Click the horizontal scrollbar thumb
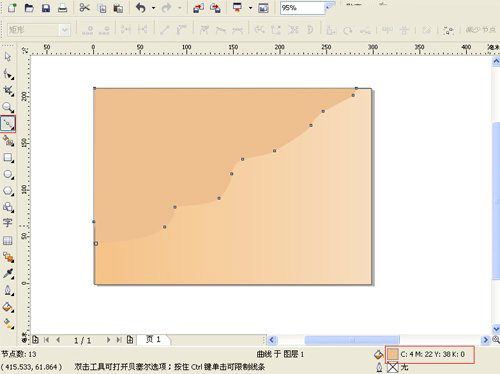 [x=352, y=340]
